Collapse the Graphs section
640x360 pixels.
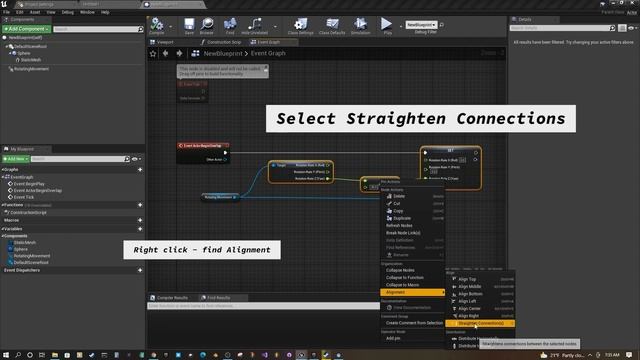pos(2,169)
